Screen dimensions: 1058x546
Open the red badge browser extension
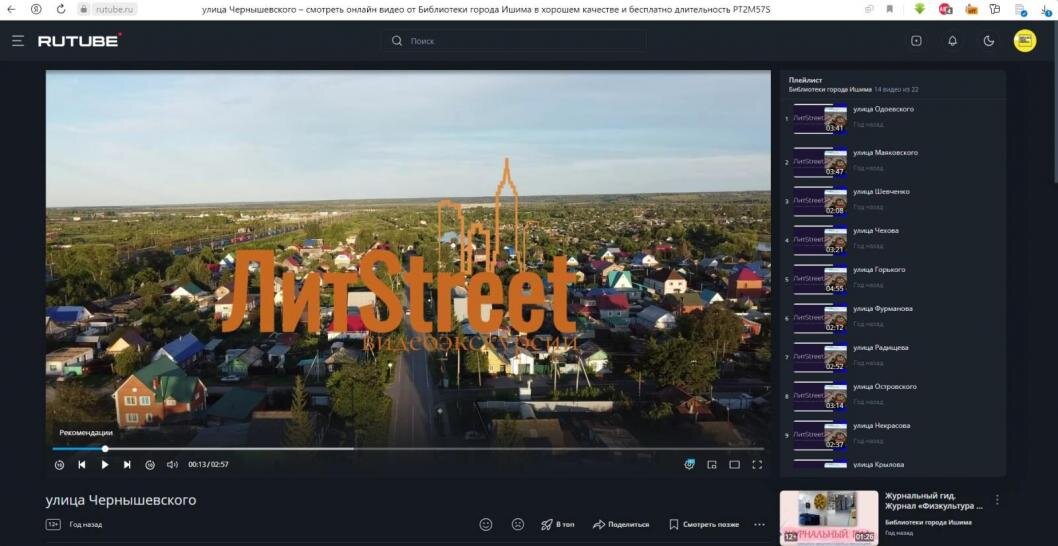[x=945, y=9]
